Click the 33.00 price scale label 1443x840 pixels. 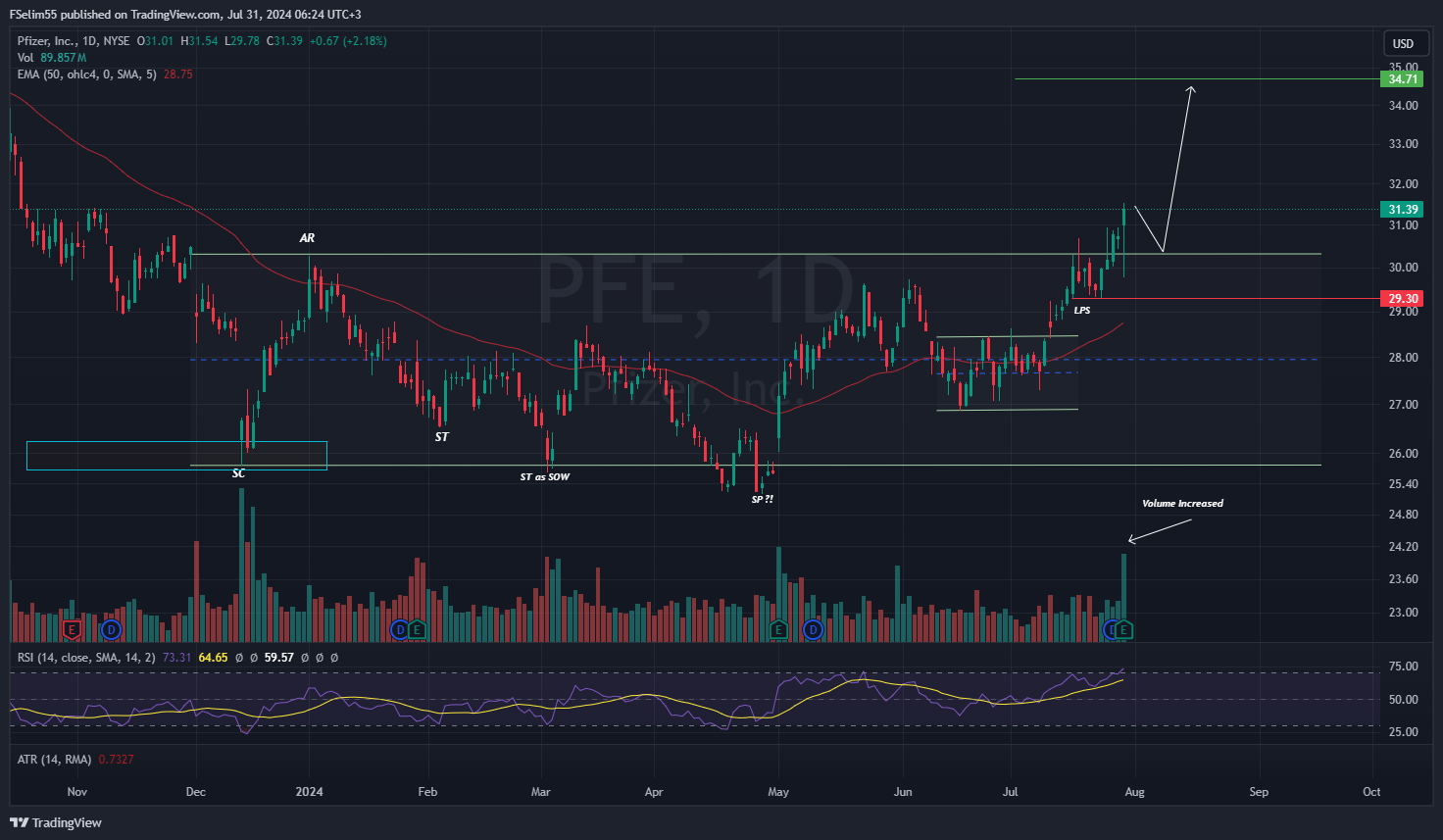pos(1403,144)
